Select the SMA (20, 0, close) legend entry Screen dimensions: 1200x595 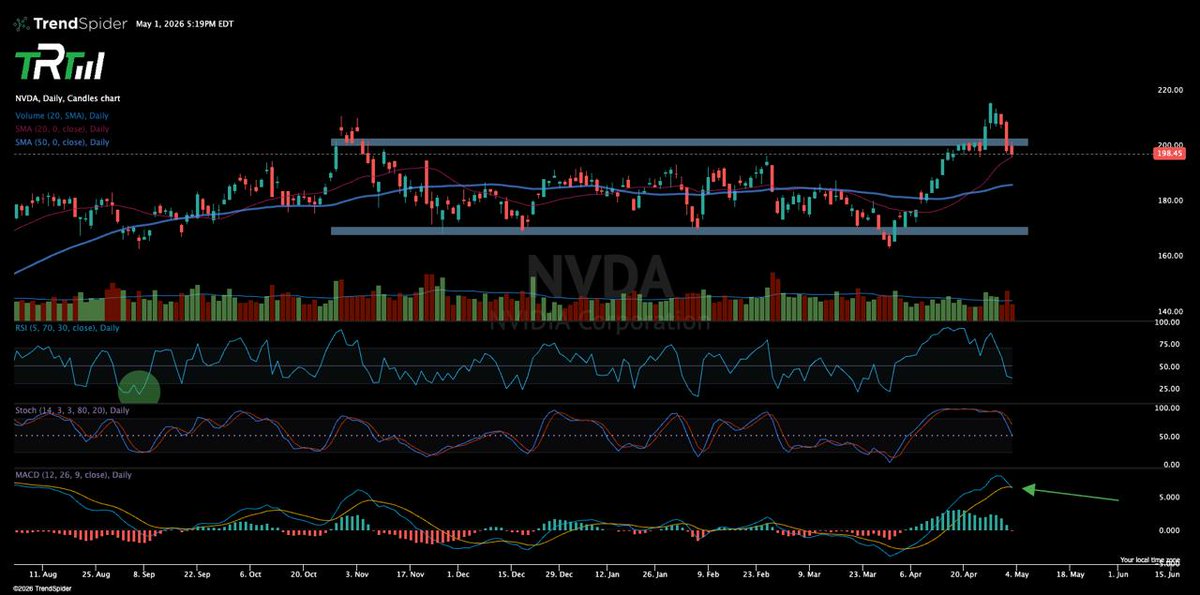click(62, 129)
